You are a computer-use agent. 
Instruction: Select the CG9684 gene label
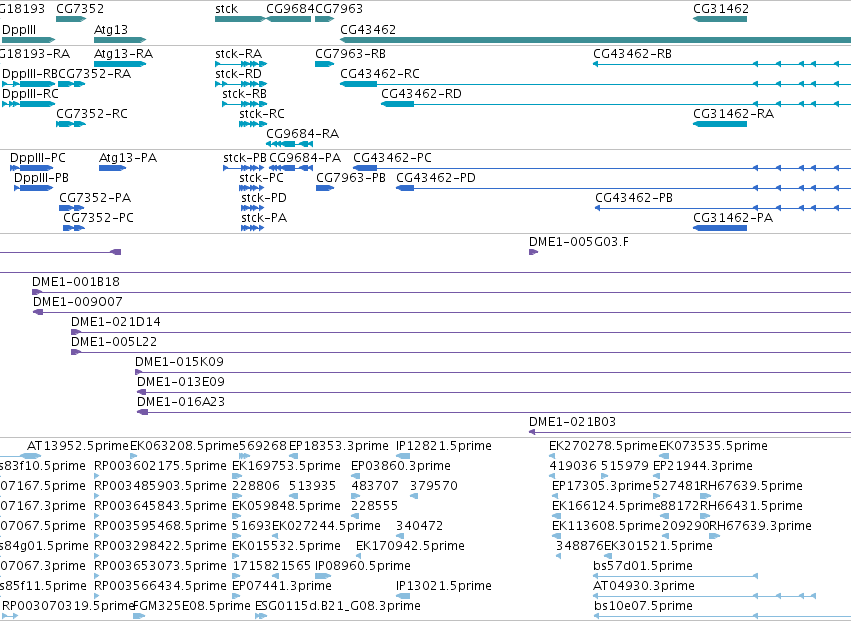290,9
